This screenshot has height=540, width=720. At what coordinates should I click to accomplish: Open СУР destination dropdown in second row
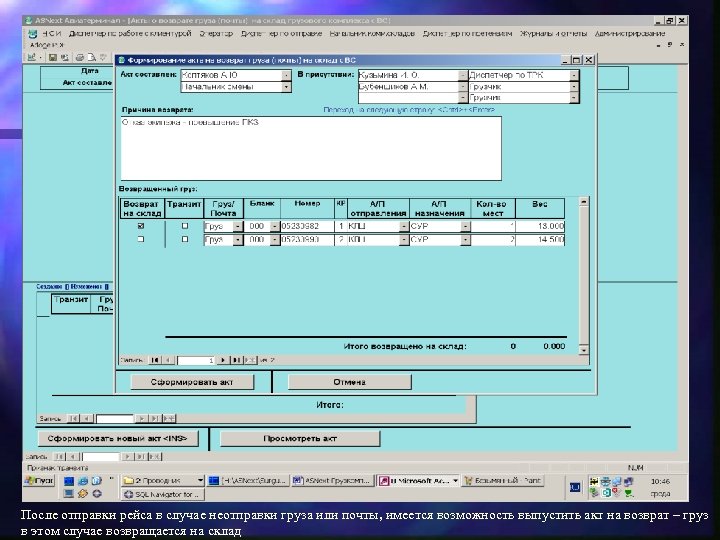[465, 240]
